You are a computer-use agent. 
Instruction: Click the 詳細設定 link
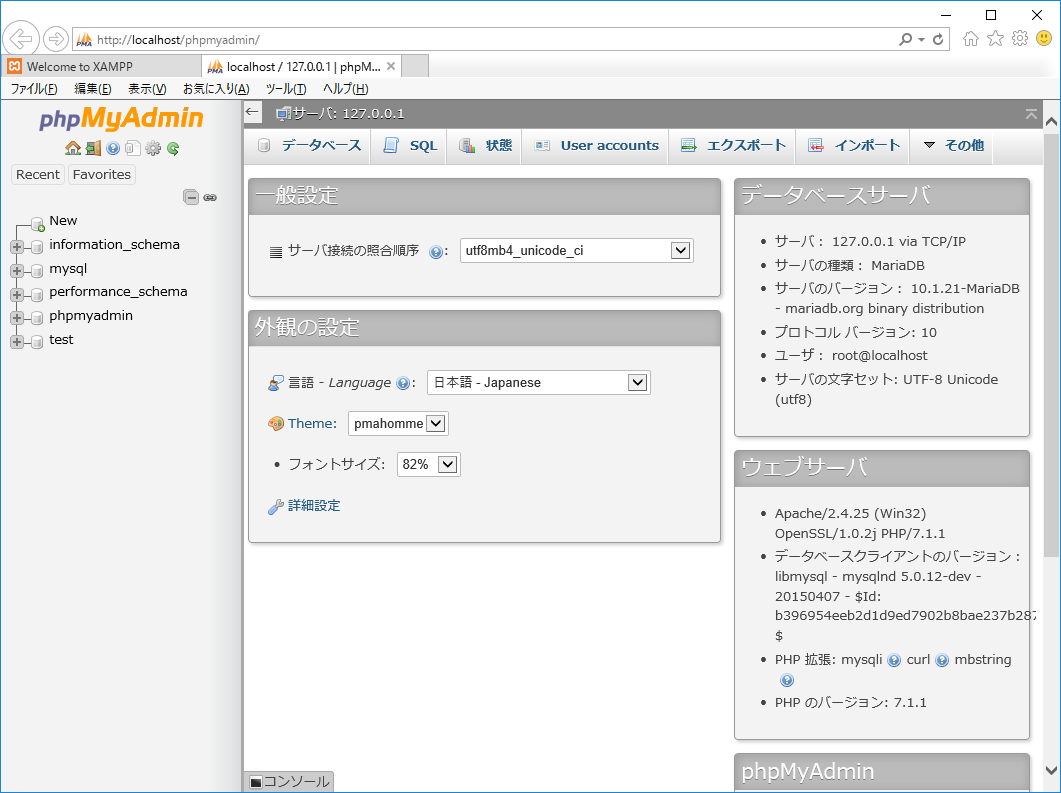(x=314, y=506)
